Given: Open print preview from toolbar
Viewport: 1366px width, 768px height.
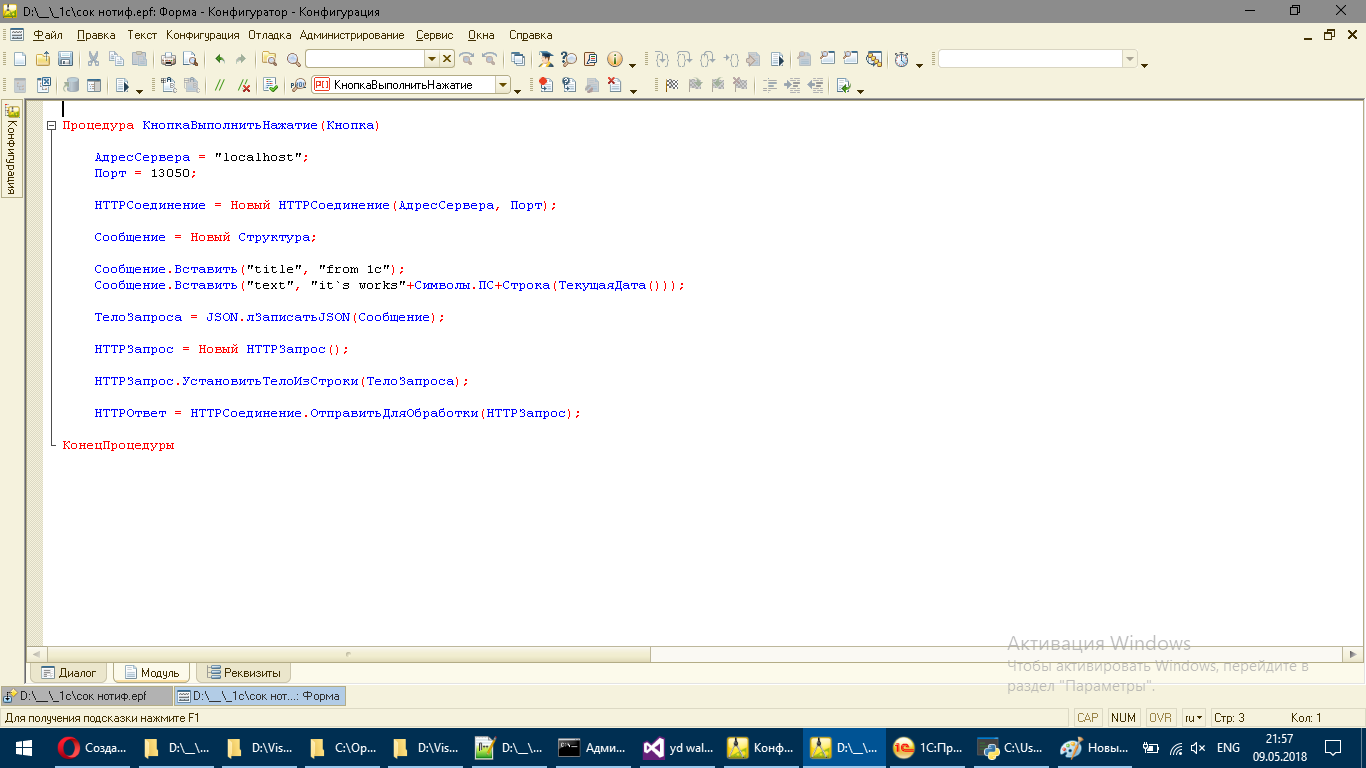Looking at the screenshot, I should tap(190, 59).
